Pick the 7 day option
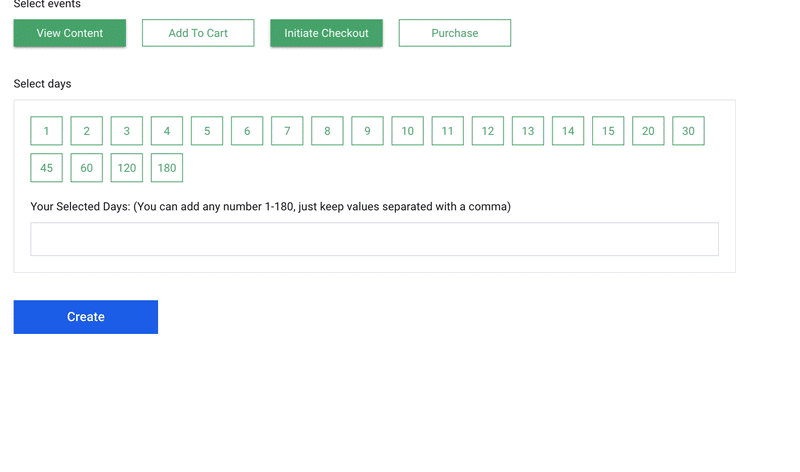Screen dimensions: 800x472 287,131
